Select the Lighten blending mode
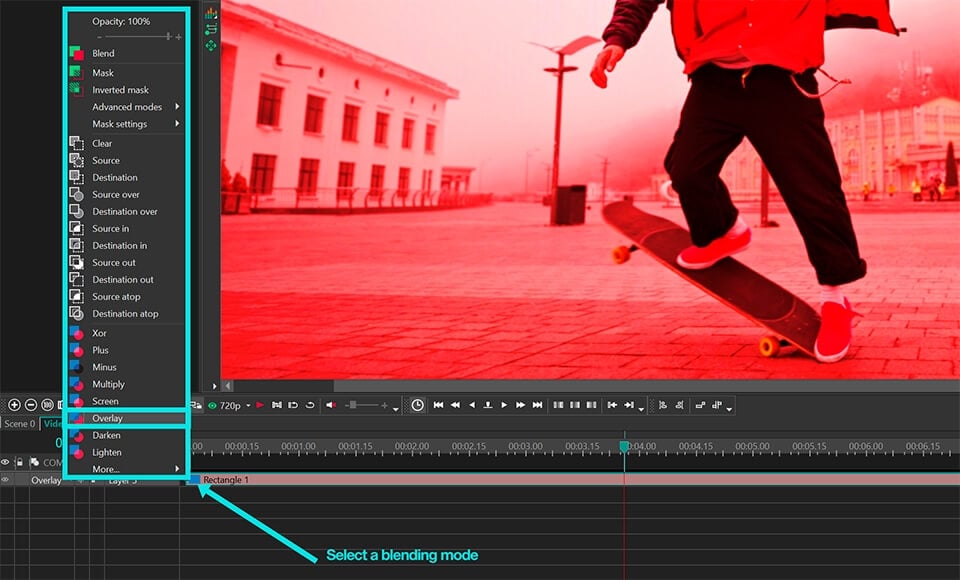The height and width of the screenshot is (580, 960). pyautogui.click(x=126, y=453)
